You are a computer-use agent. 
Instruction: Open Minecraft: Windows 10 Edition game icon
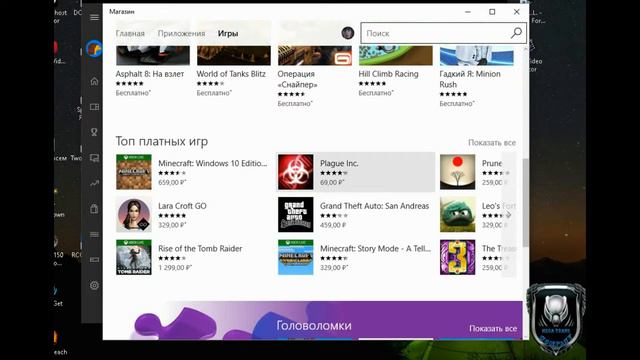[133, 172]
